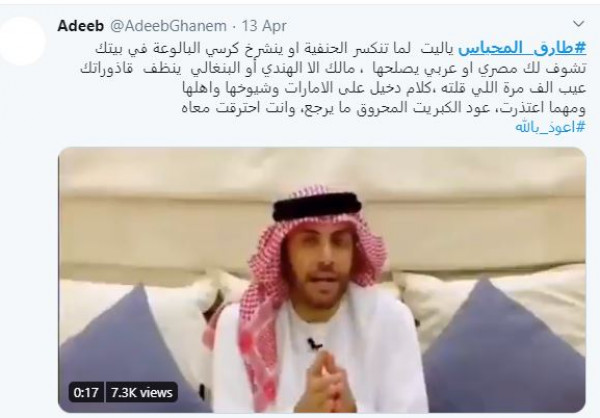Screen dimensions: 600x418
Task: Click the tweet line starting with ومهما اعتذرت
Action: [x=383, y=108]
